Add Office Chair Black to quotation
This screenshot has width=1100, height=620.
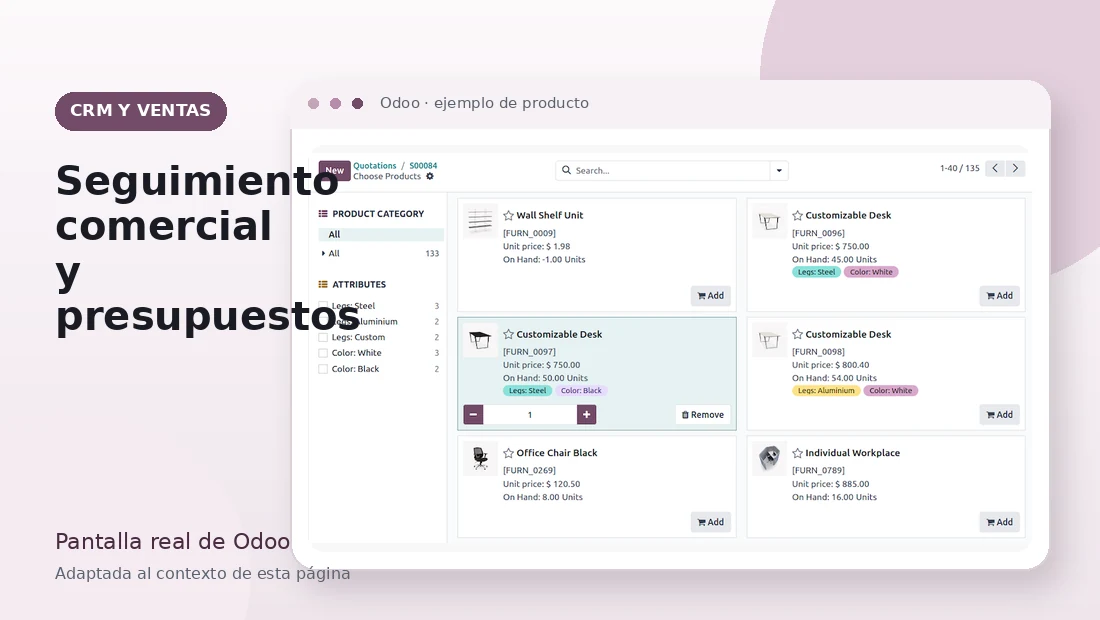711,522
